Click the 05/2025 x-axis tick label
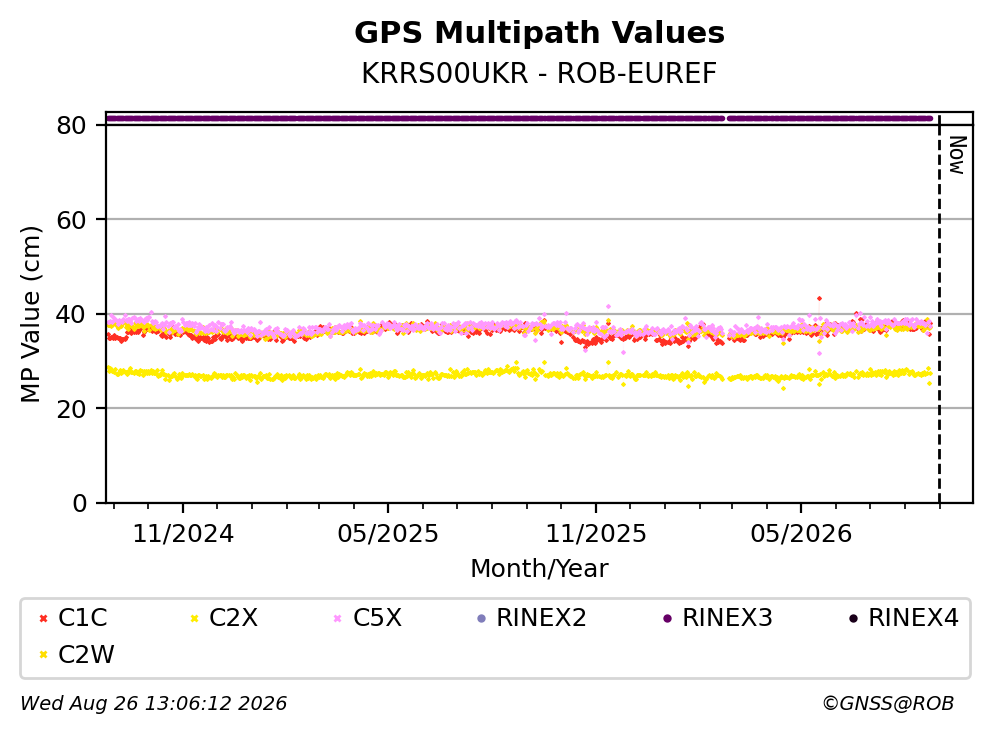The image size is (993, 734). (x=388, y=534)
